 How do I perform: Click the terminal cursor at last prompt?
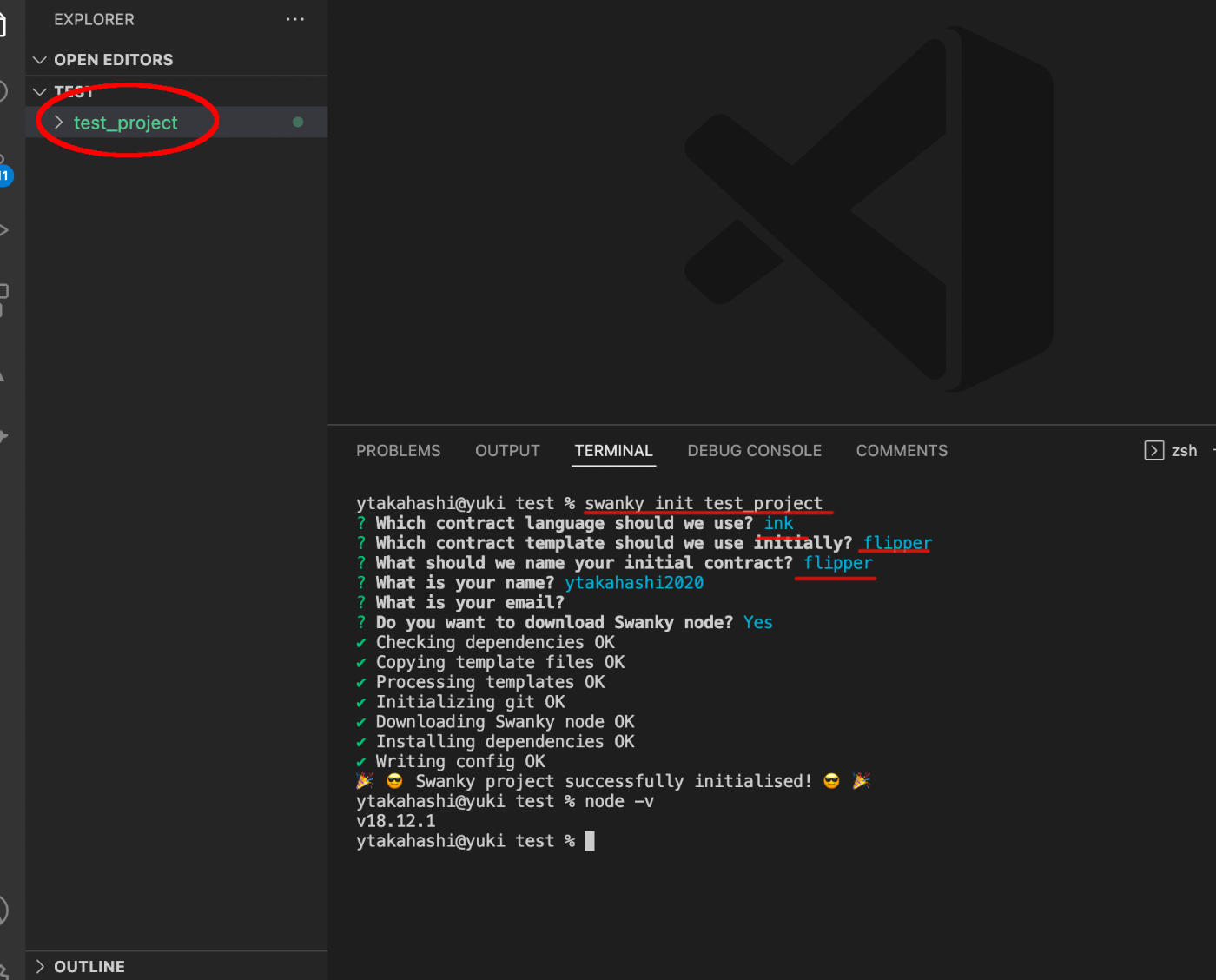click(590, 841)
